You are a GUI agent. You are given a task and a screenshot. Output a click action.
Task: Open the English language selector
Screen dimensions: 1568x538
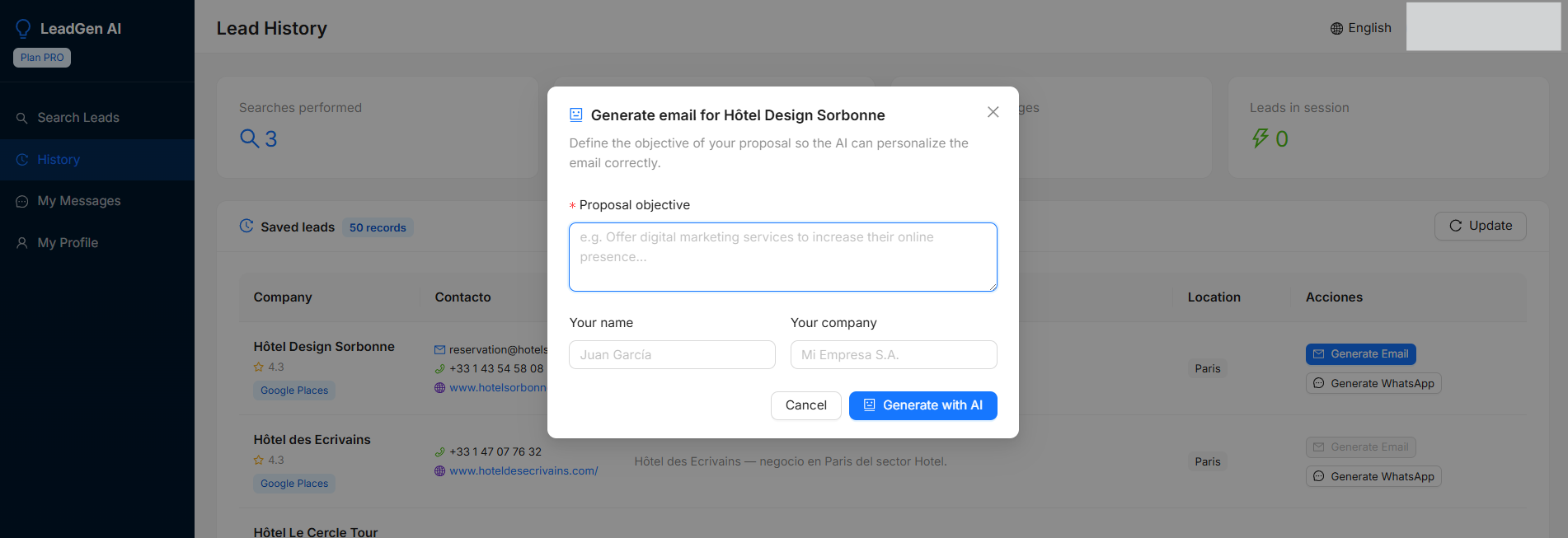click(x=1361, y=28)
